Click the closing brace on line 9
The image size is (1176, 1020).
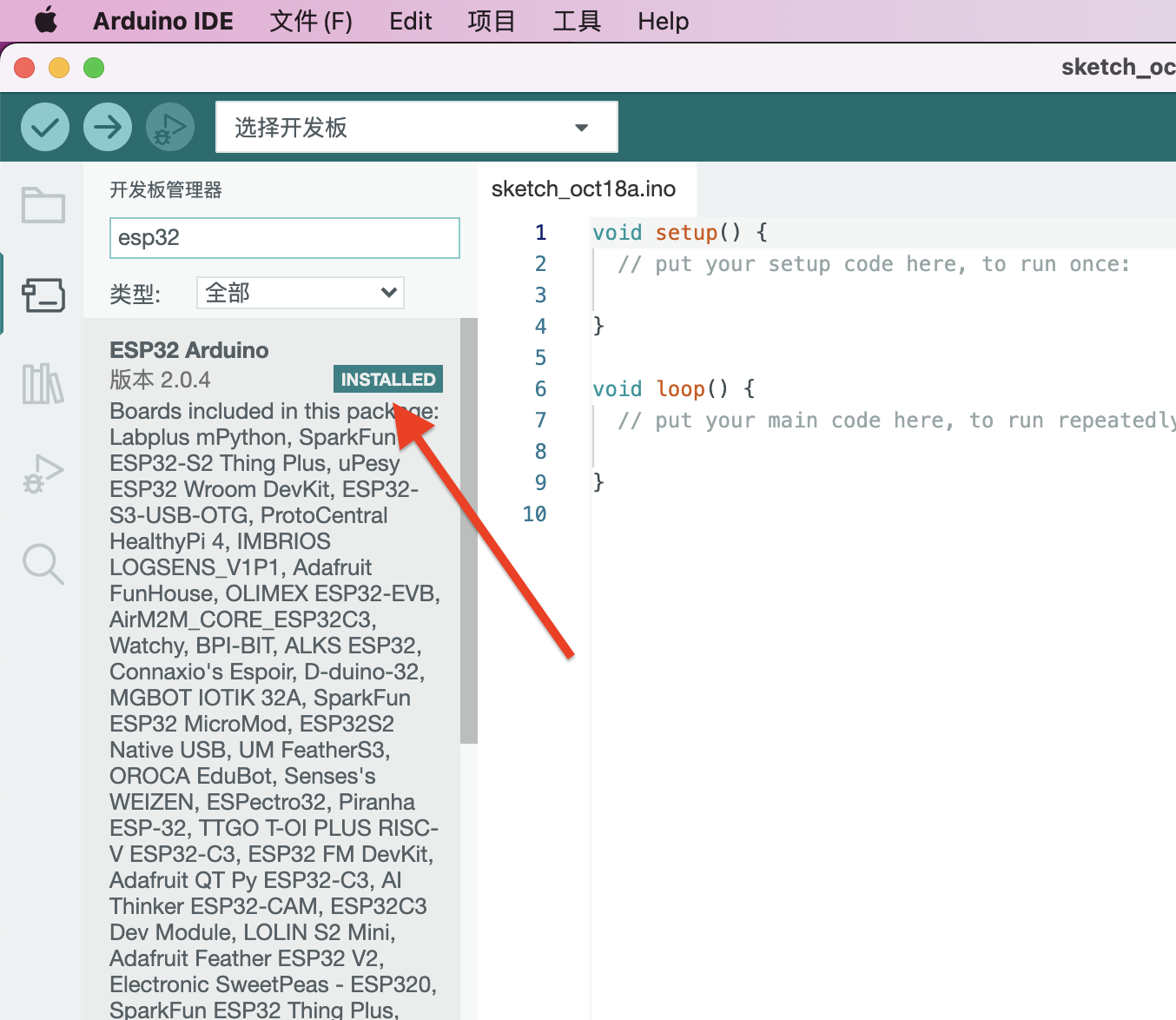point(598,483)
